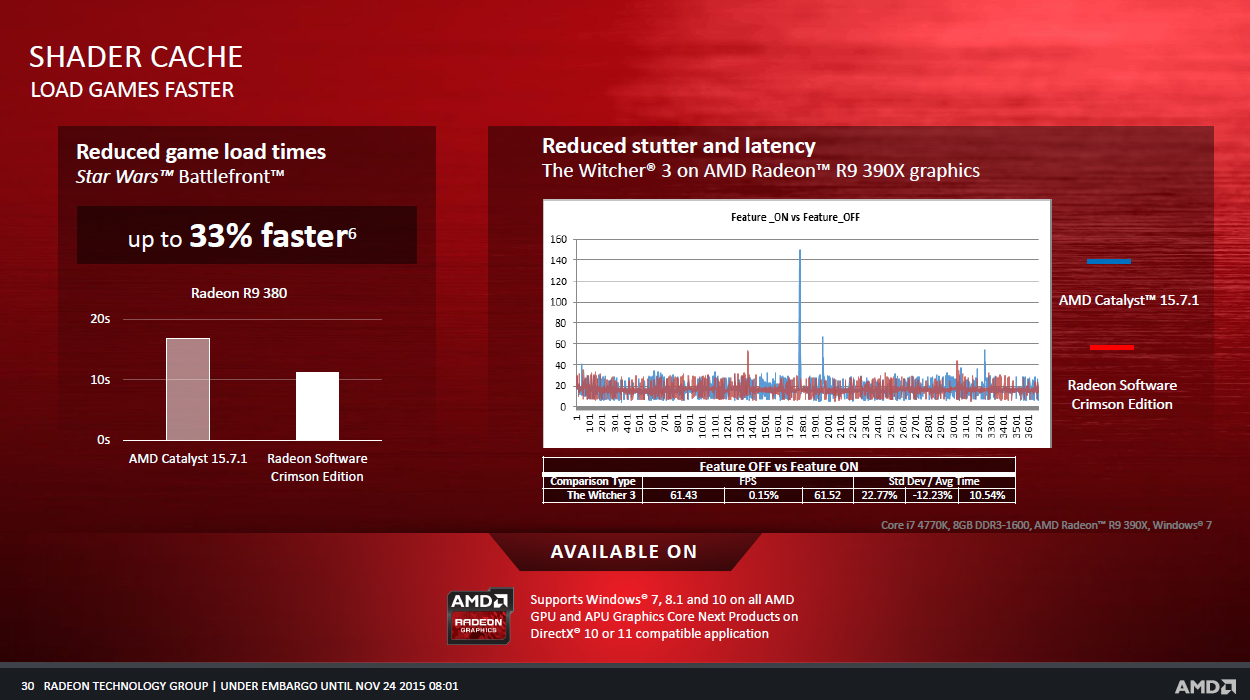Click the 'Reduced stutter and latency' heading
The image size is (1250, 700).
coord(678,146)
